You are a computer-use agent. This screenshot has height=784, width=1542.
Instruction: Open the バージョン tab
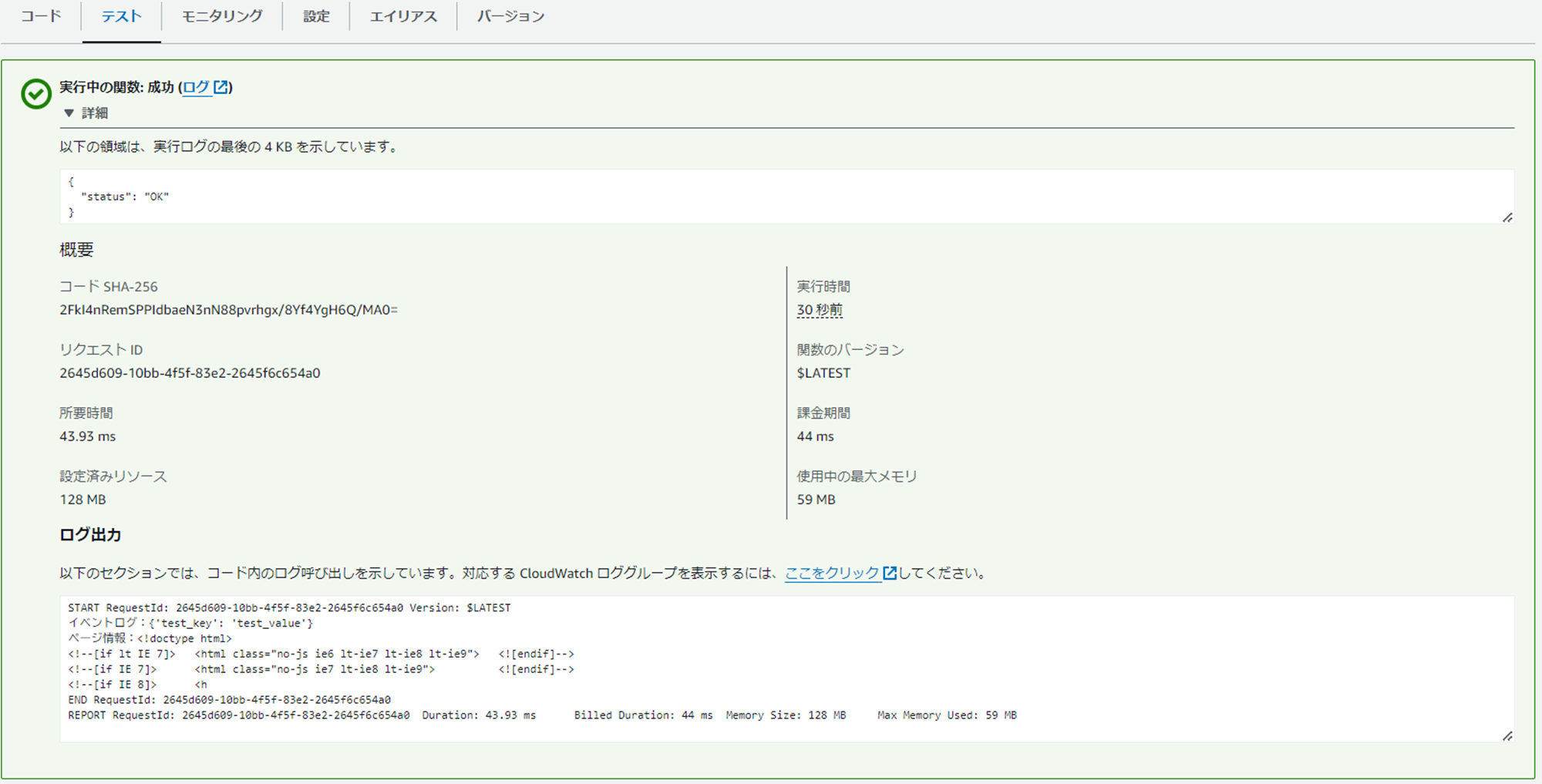510,15
